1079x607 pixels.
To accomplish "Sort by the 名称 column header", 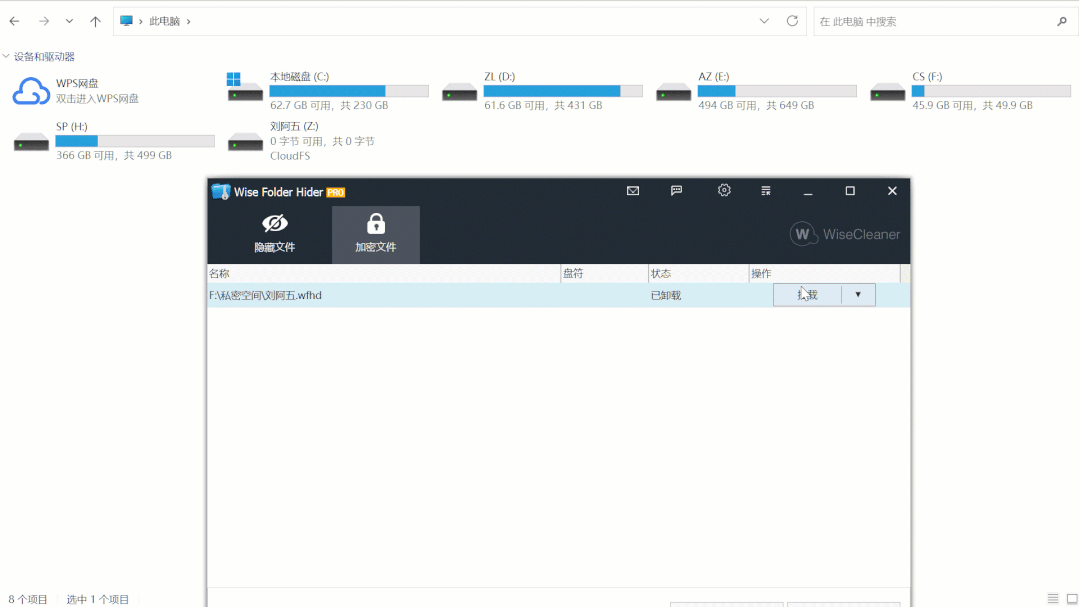I will 384,273.
